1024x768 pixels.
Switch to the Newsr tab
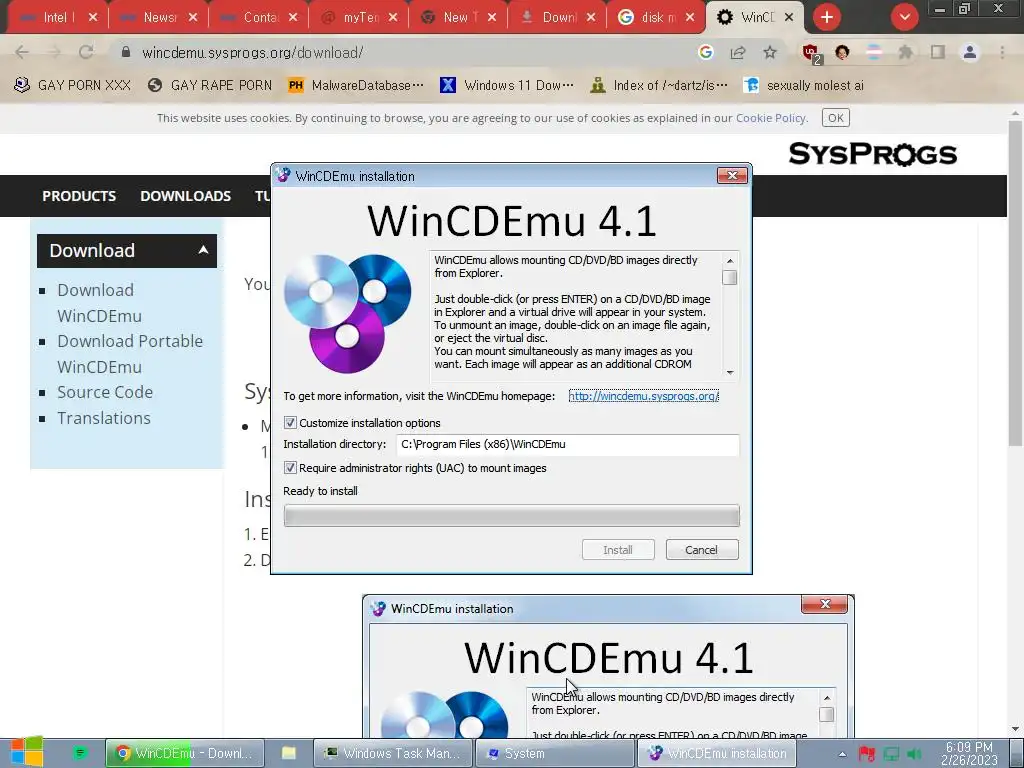tap(159, 18)
